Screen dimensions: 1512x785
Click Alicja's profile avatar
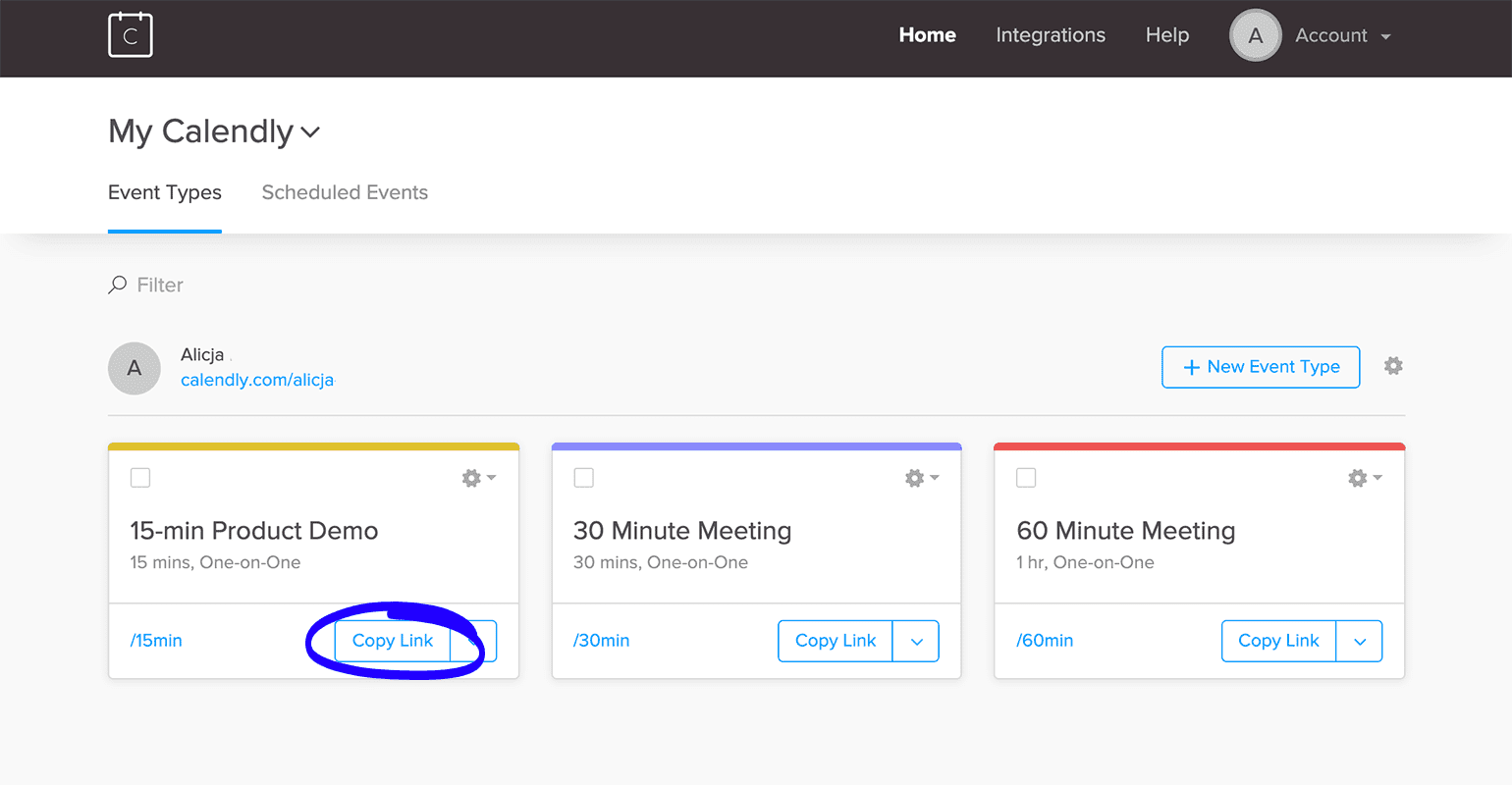135,368
